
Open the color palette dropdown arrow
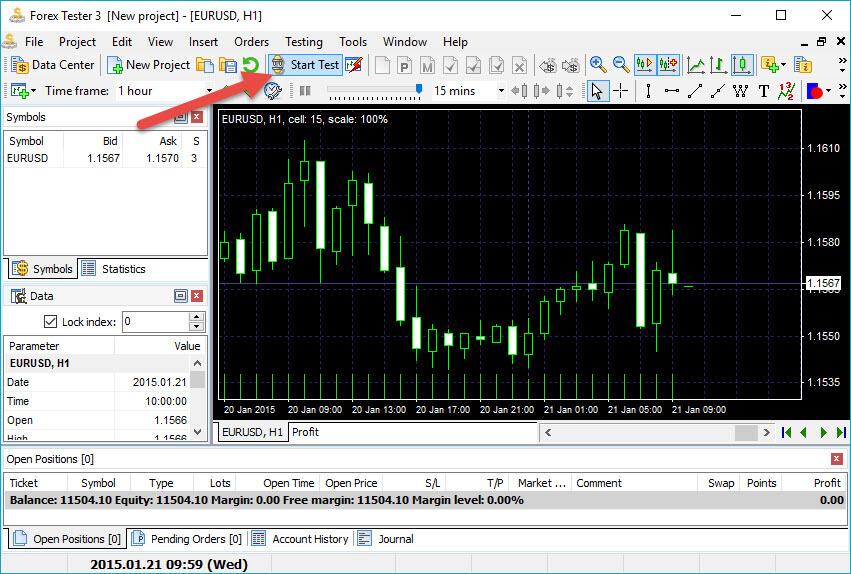829,91
